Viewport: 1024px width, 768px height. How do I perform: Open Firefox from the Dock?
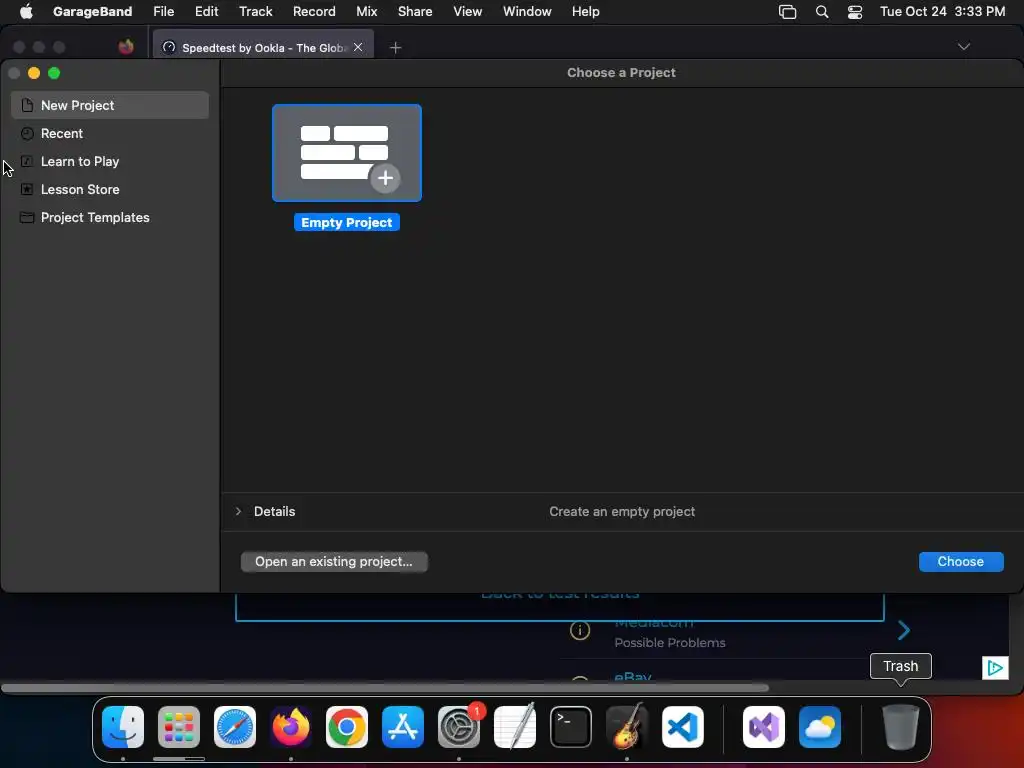pos(291,727)
